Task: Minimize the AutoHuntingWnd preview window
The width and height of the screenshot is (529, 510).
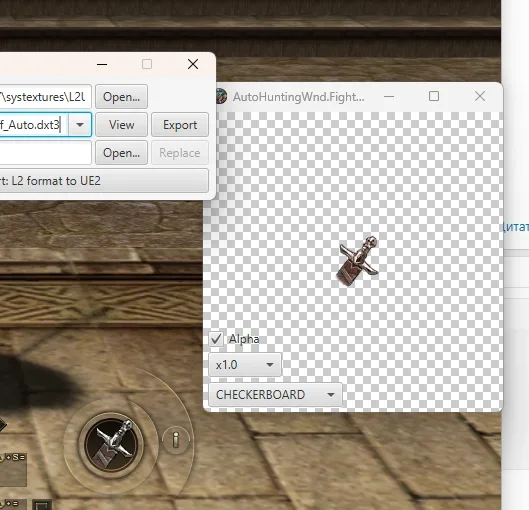Action: coord(389,96)
